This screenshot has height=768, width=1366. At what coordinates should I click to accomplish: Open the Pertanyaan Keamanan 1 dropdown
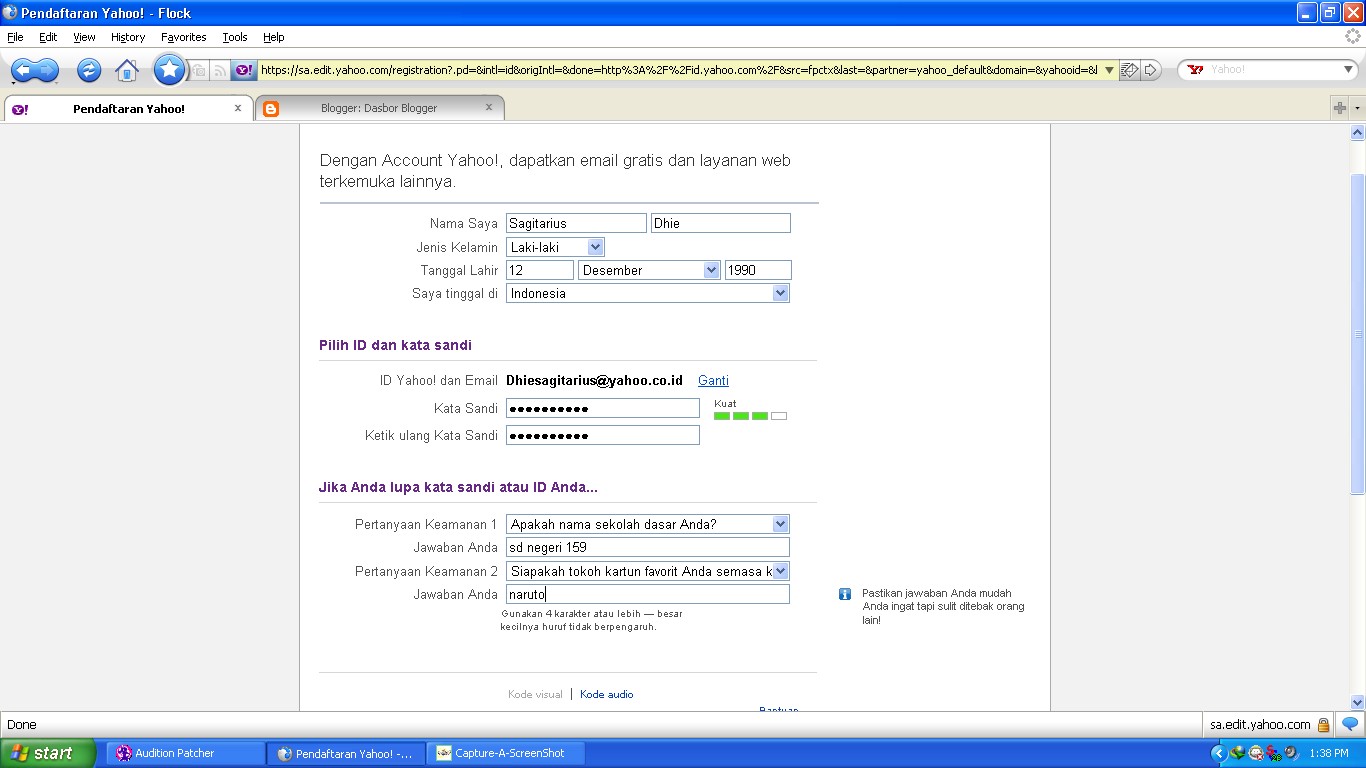coord(648,524)
